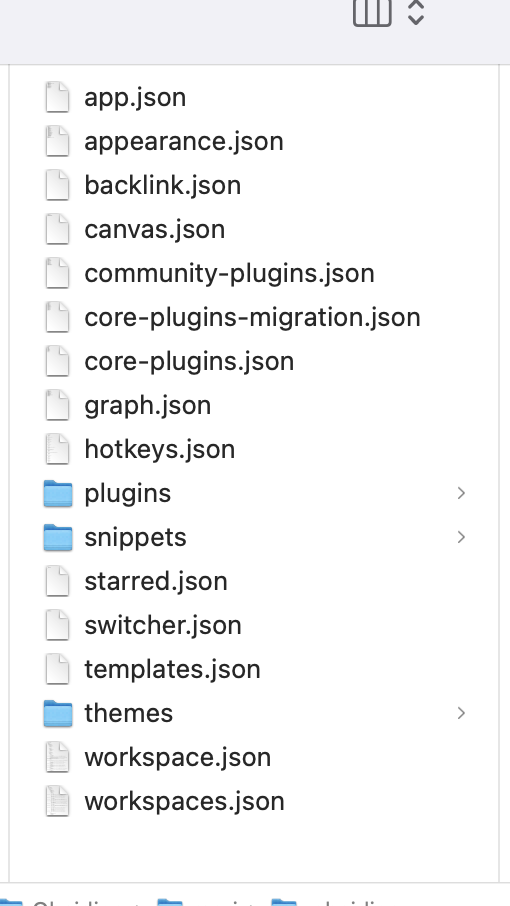
Task: Click the app.json file icon
Action: tap(58, 97)
